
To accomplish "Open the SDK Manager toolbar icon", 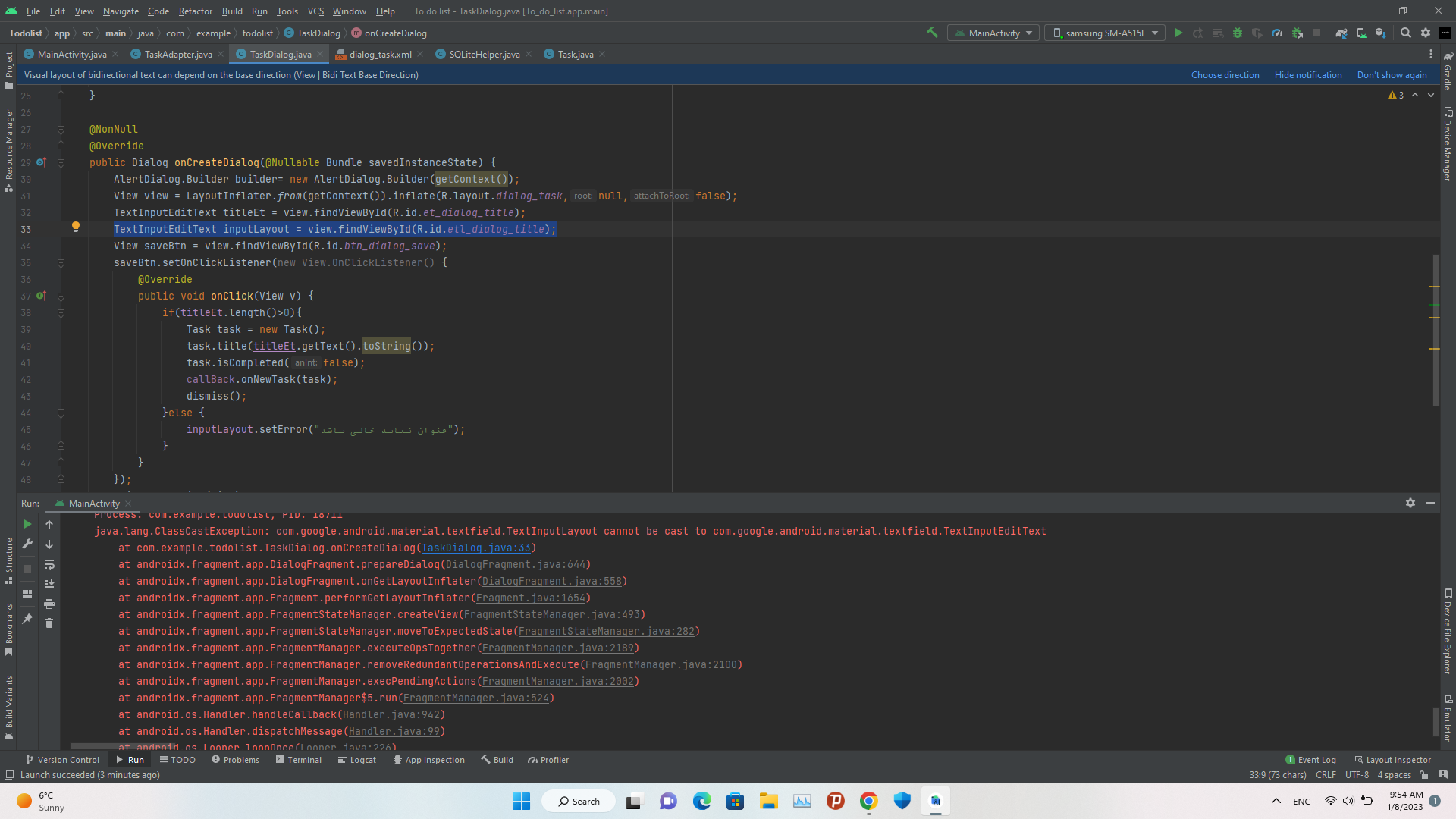I will click(1381, 33).
